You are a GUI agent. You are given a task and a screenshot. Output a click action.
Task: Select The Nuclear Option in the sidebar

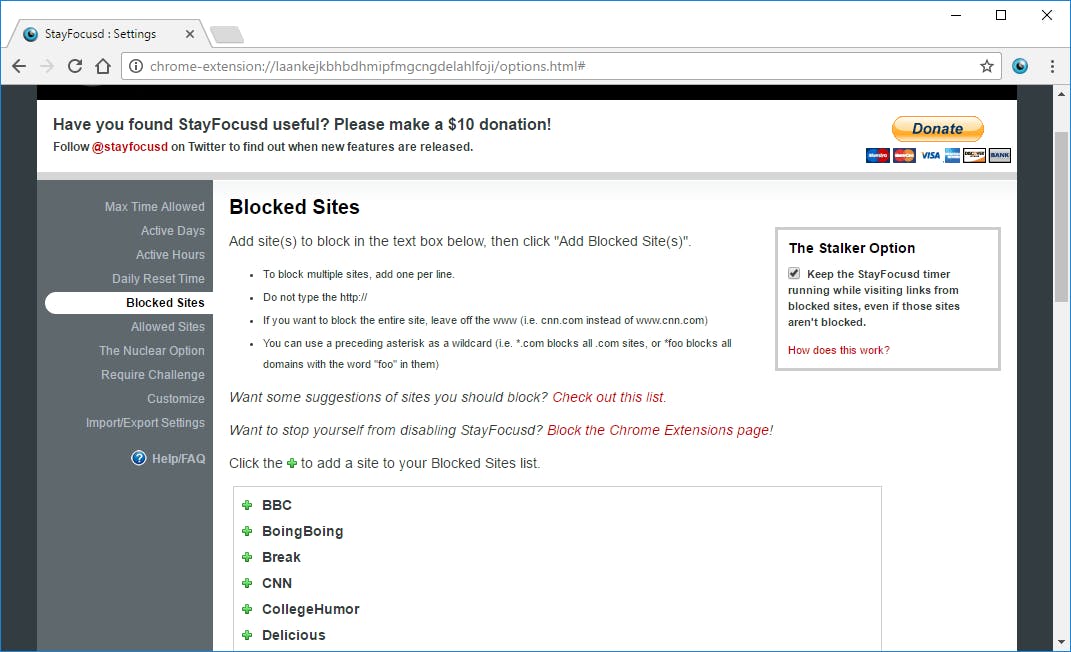pos(151,350)
